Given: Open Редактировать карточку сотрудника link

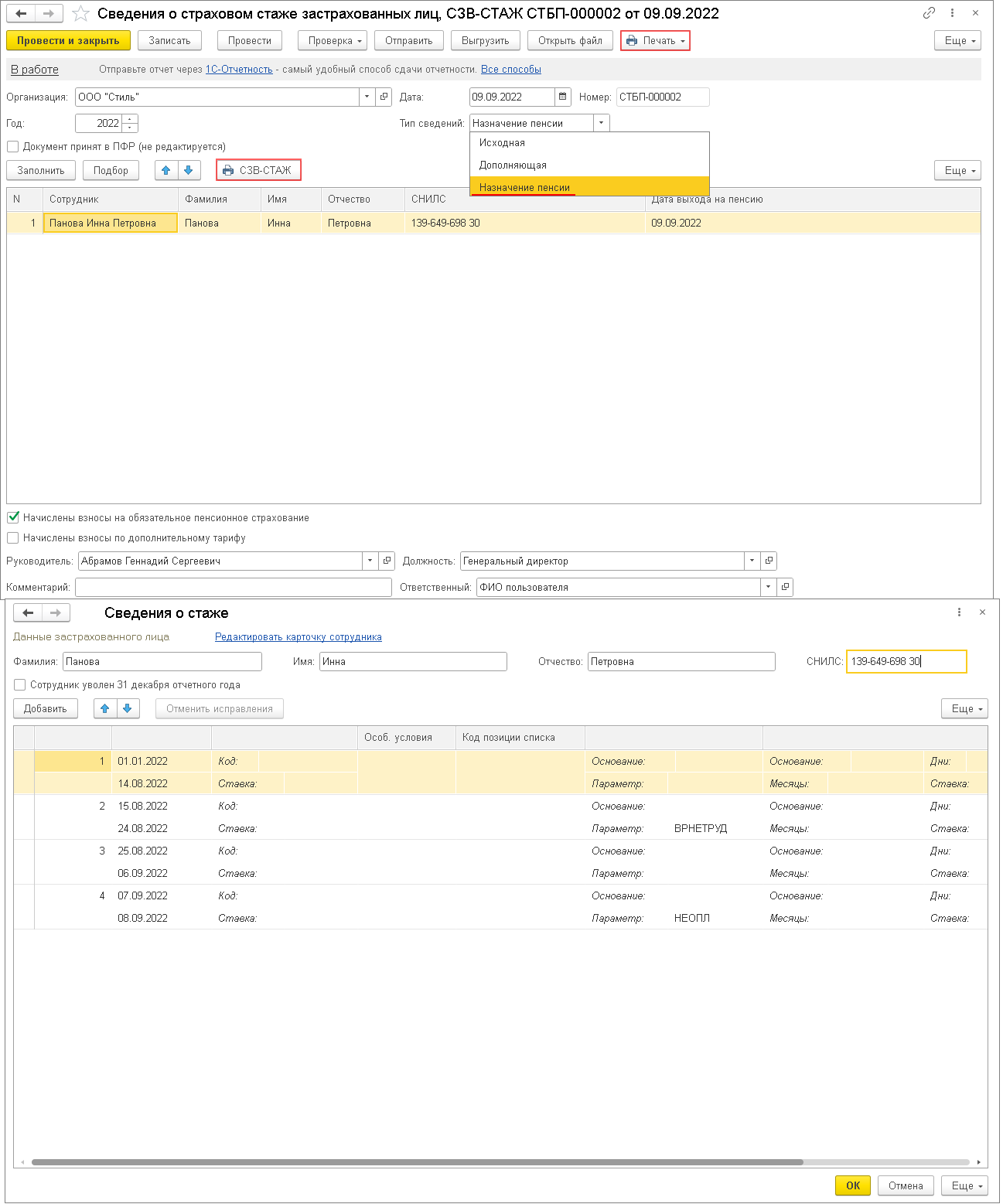Looking at the screenshot, I should (x=299, y=637).
